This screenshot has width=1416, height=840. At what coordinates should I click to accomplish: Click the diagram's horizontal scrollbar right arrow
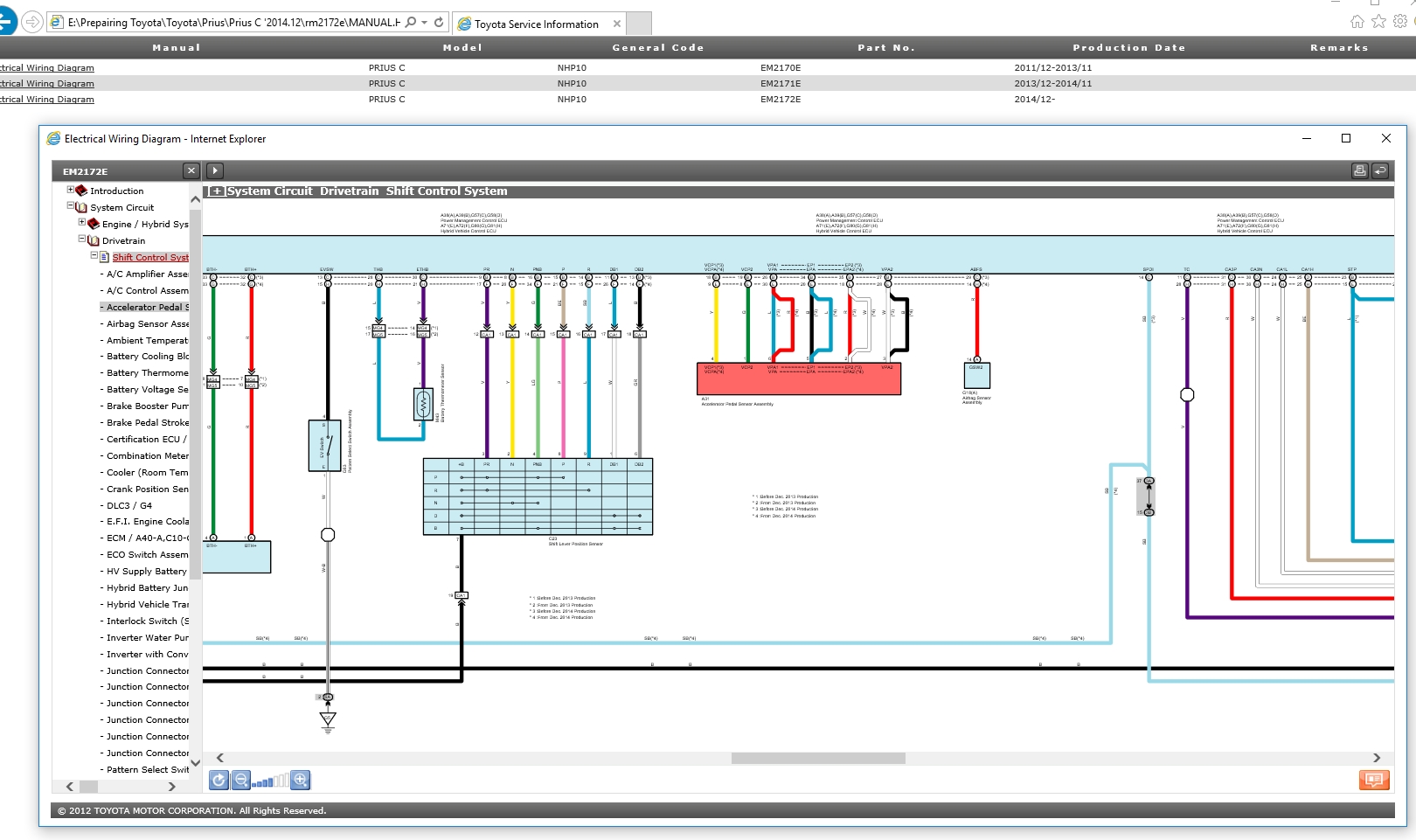tap(1376, 758)
